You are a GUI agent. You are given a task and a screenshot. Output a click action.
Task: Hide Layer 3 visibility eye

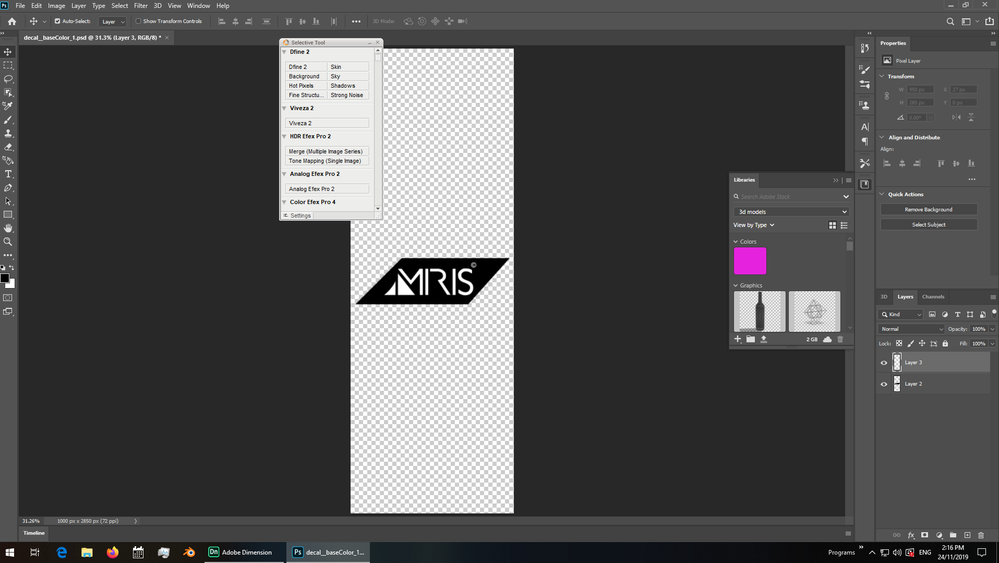(x=884, y=363)
